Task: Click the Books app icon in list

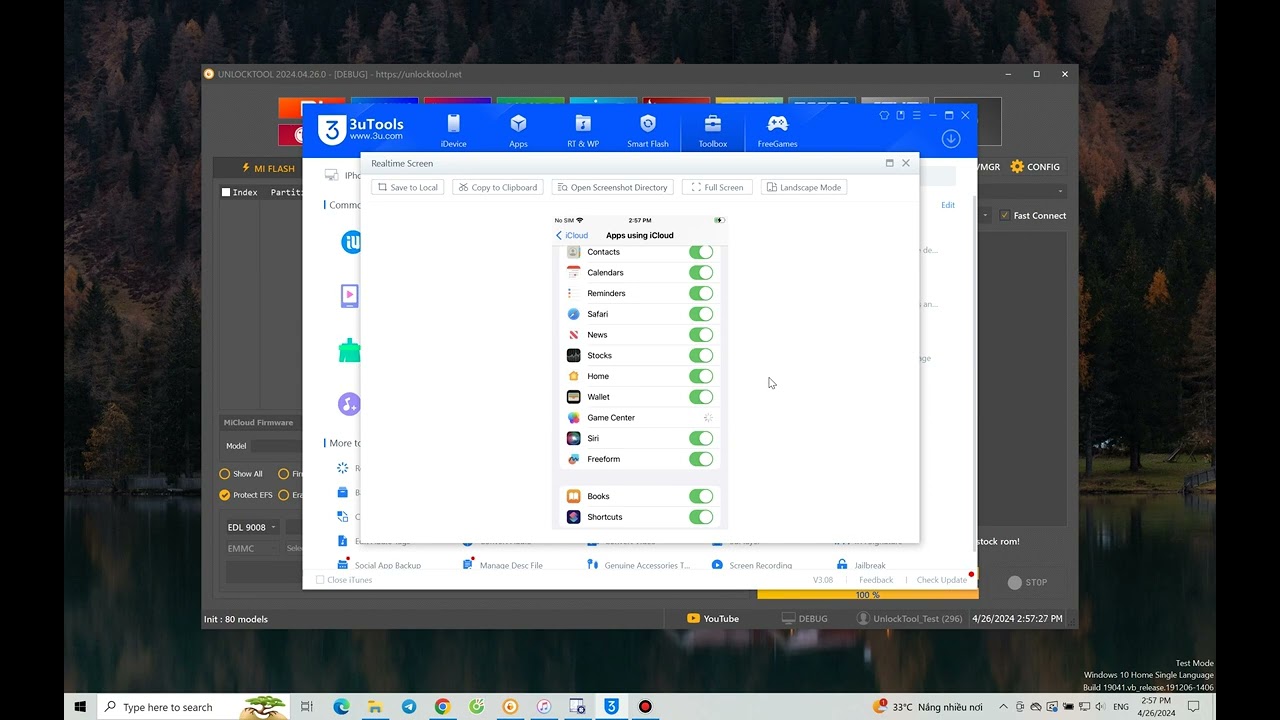Action: coord(574,496)
